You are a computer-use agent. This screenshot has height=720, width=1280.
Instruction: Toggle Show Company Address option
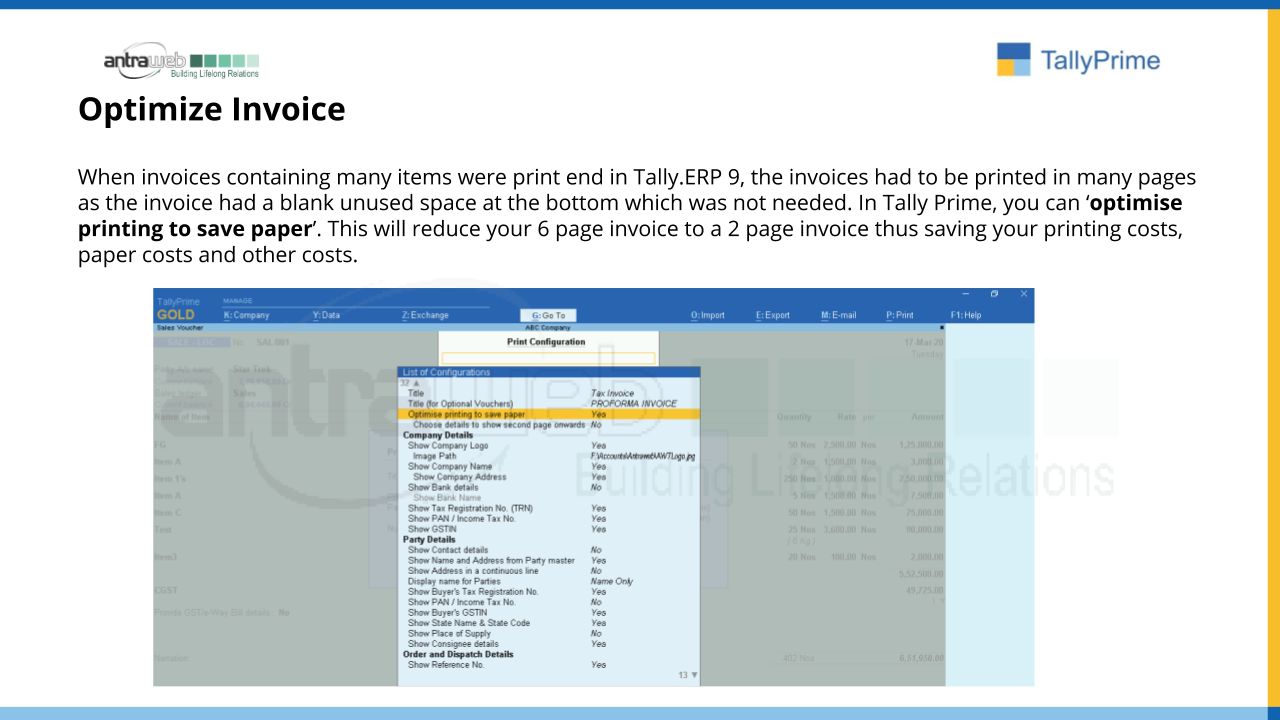coord(549,477)
